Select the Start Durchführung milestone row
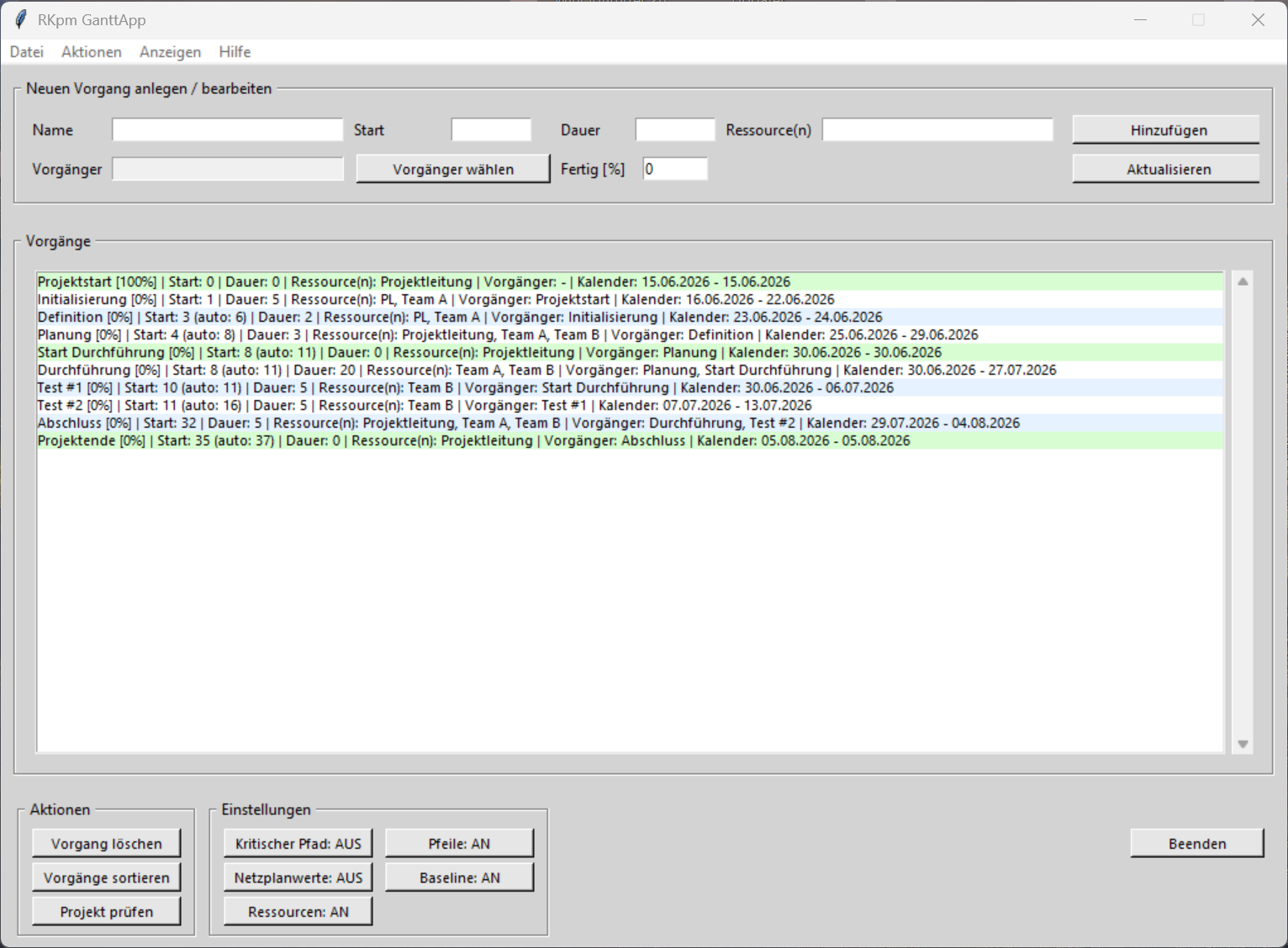 point(630,352)
